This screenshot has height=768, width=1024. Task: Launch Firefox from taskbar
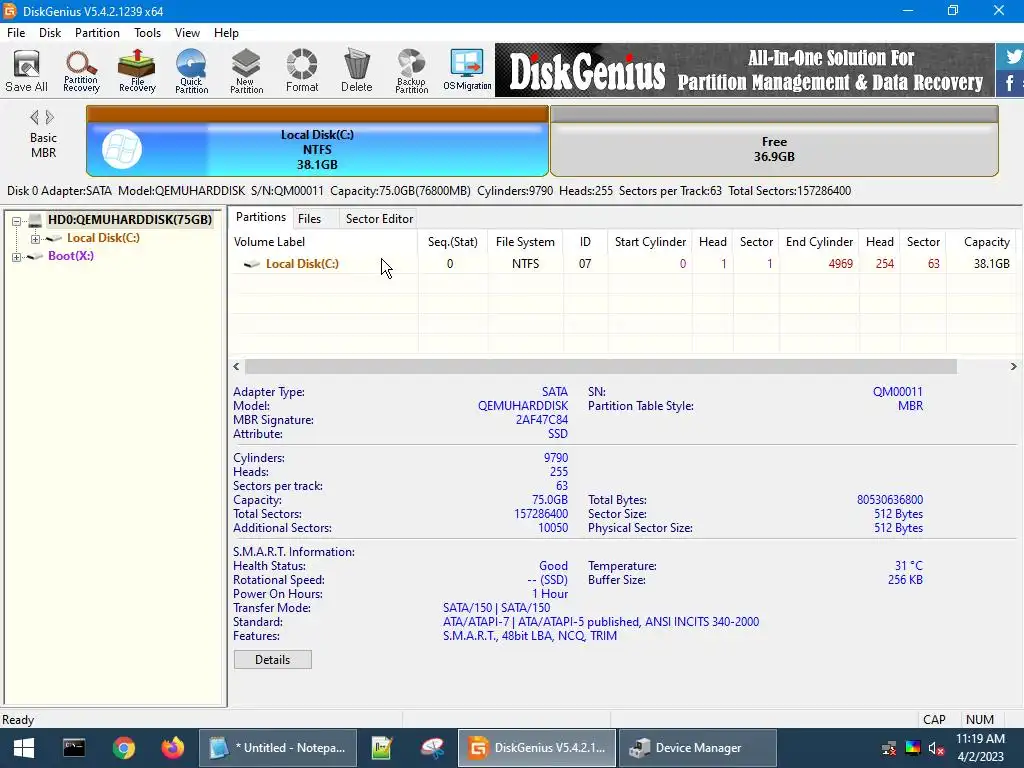[x=173, y=748]
